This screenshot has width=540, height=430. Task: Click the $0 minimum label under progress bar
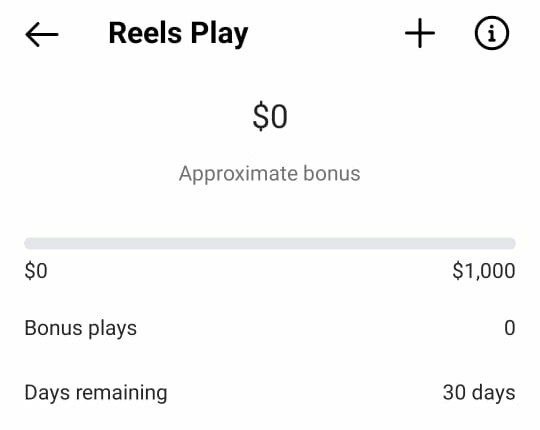click(36, 271)
